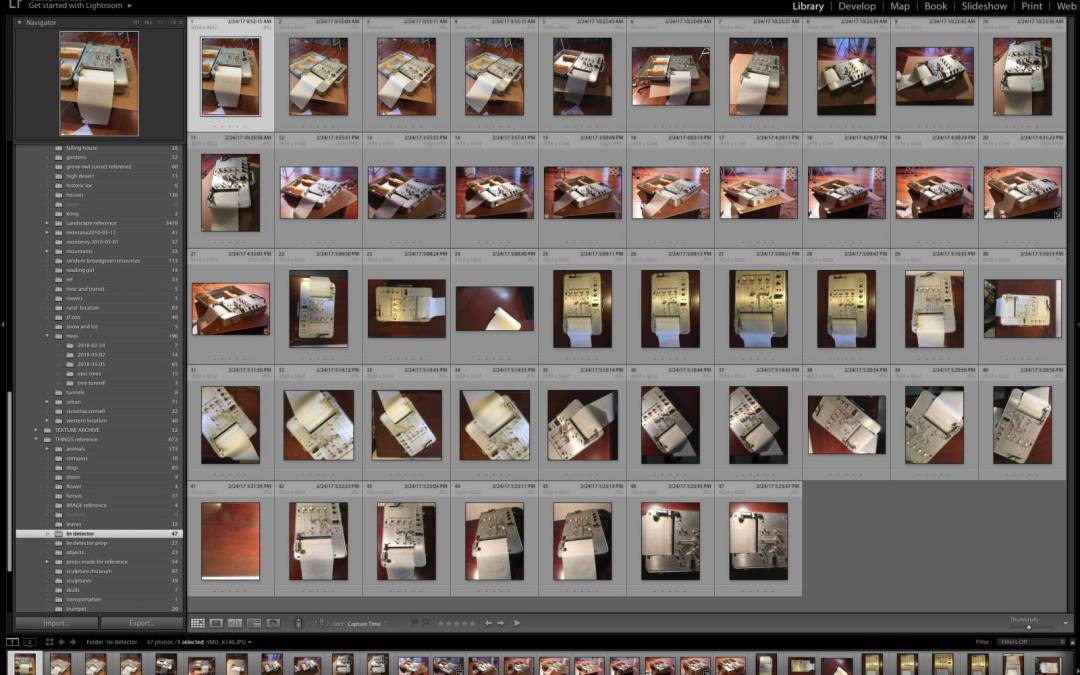Open the Slideshow module

(984, 6)
